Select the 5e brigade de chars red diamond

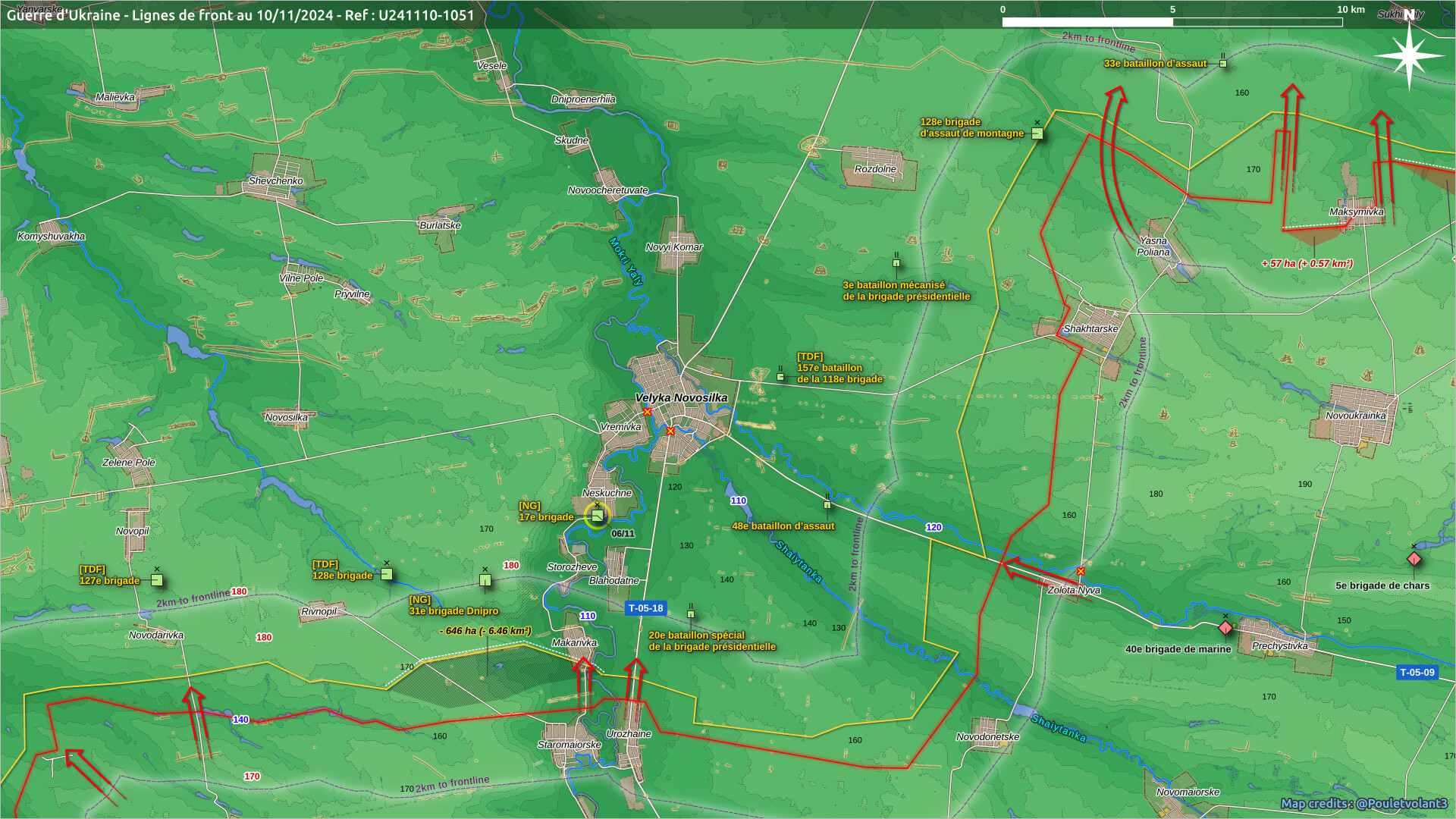tap(1414, 560)
